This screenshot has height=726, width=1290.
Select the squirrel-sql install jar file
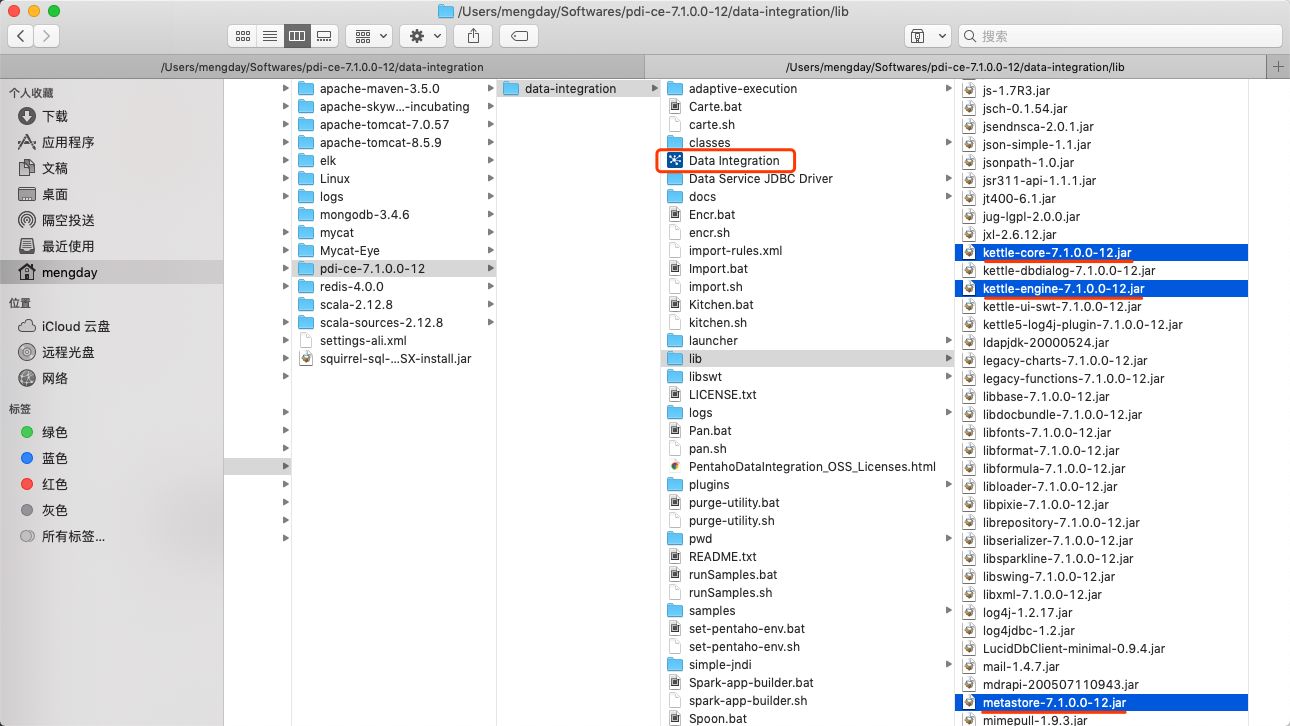point(394,358)
